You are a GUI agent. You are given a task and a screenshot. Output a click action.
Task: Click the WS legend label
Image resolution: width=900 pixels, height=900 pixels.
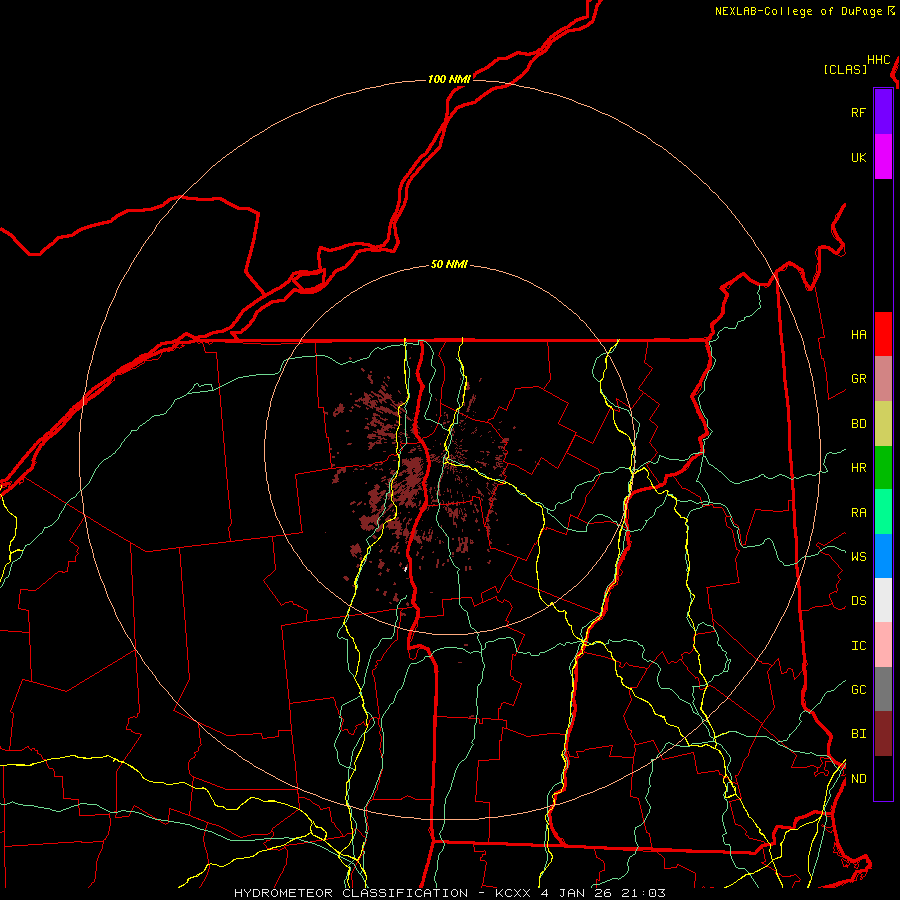858,556
